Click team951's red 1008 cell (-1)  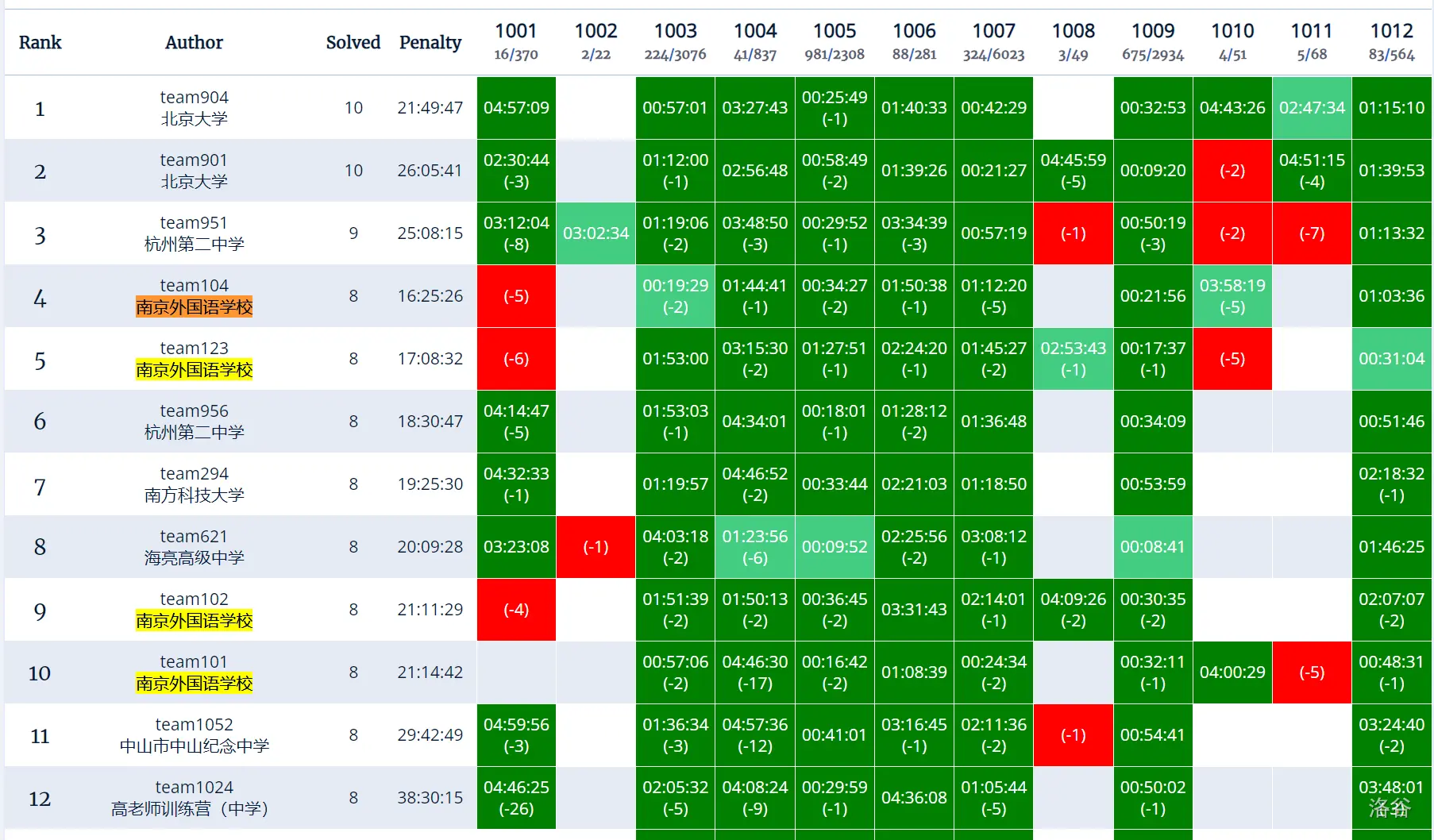pyautogui.click(x=1074, y=233)
